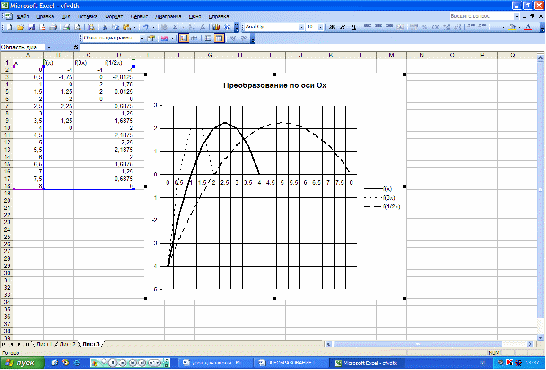Open the font size dropdown

(x=320, y=27)
